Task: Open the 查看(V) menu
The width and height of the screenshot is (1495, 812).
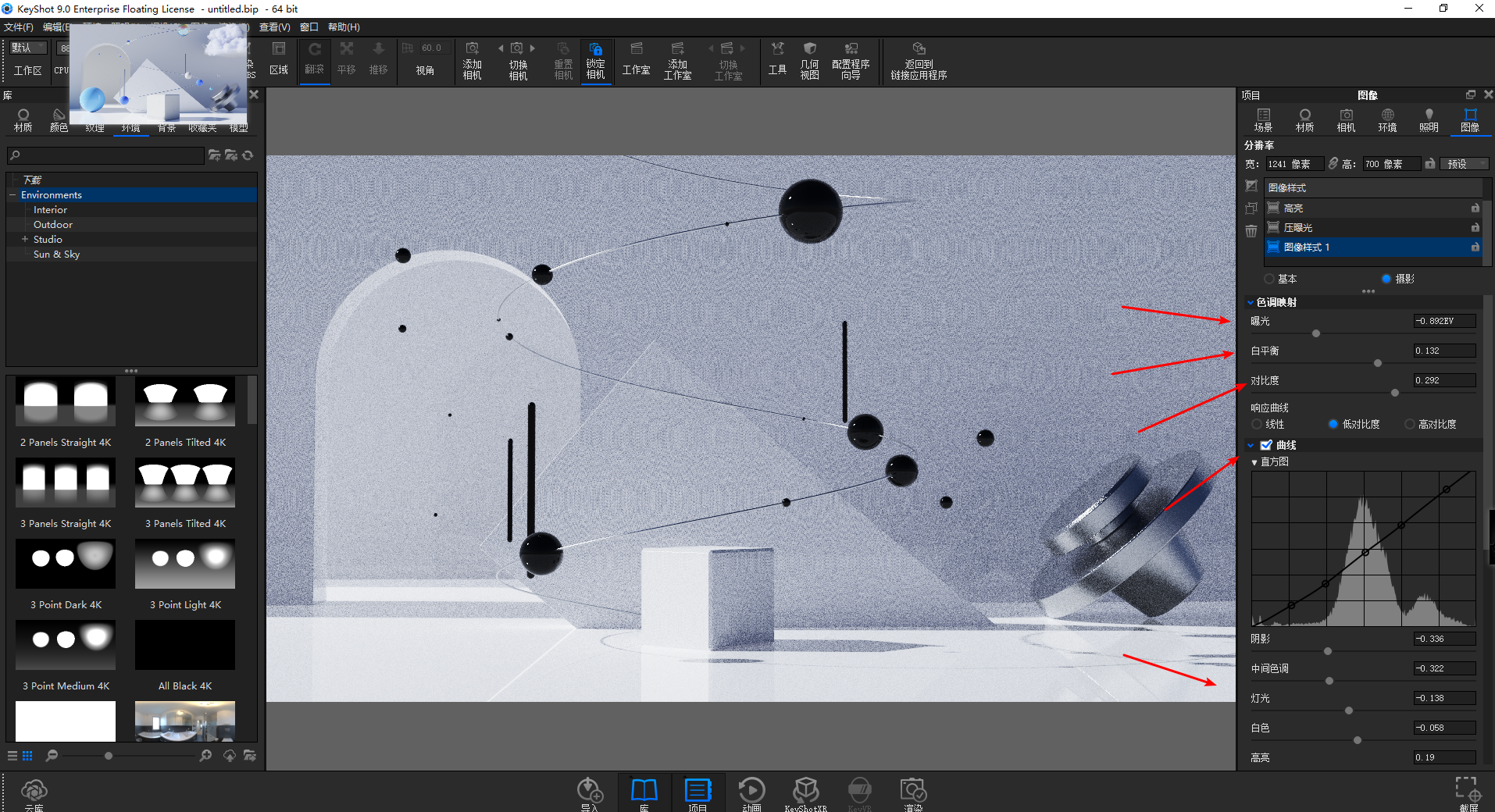Action: [275, 27]
